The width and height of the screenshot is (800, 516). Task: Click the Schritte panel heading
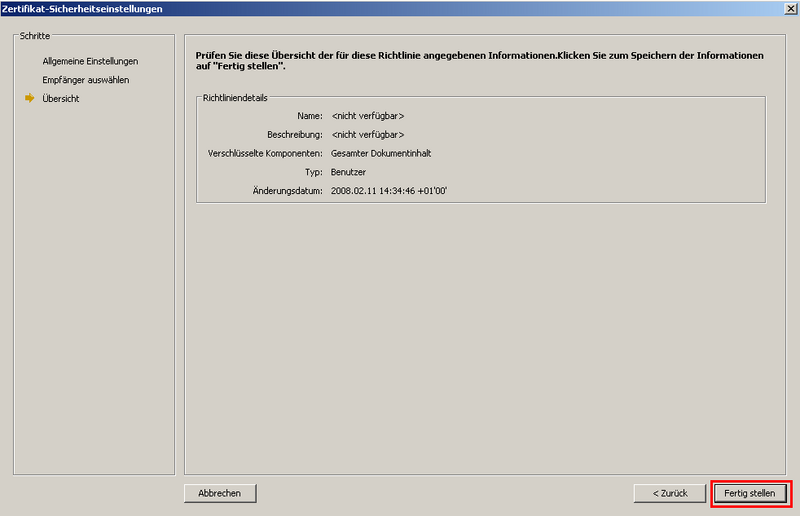pos(35,36)
